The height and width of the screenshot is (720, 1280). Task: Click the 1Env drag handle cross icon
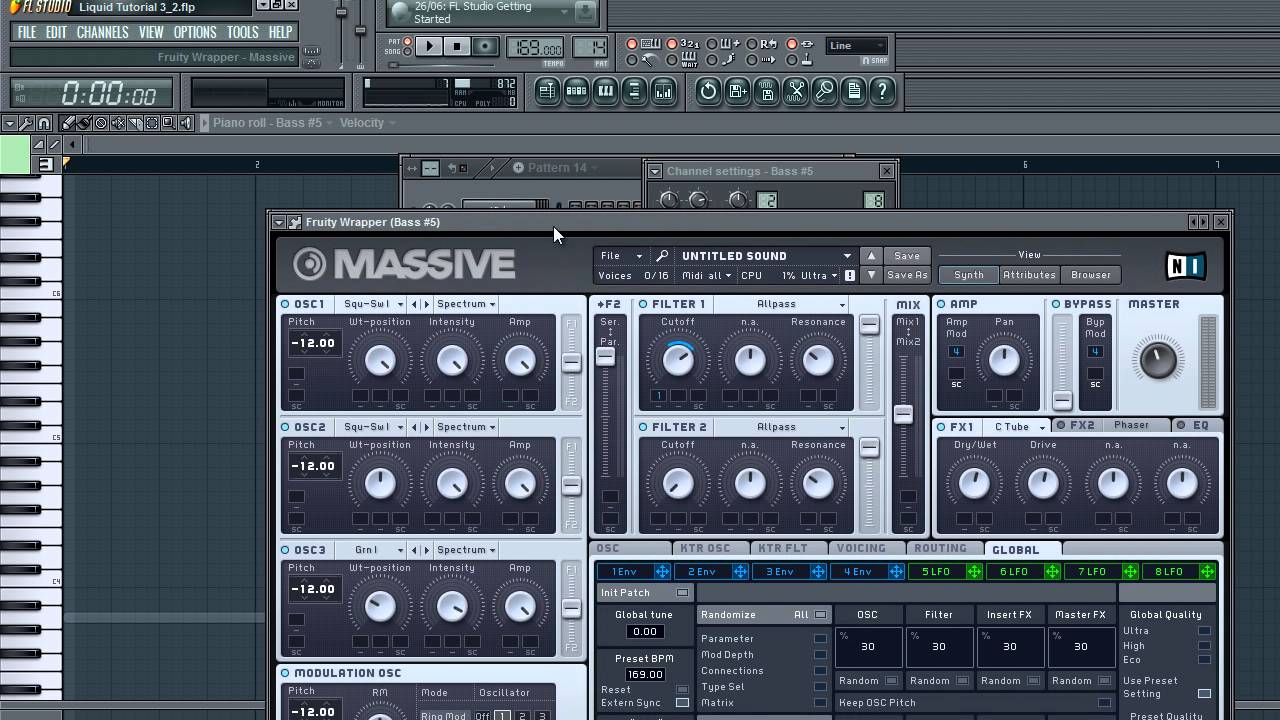coord(662,571)
